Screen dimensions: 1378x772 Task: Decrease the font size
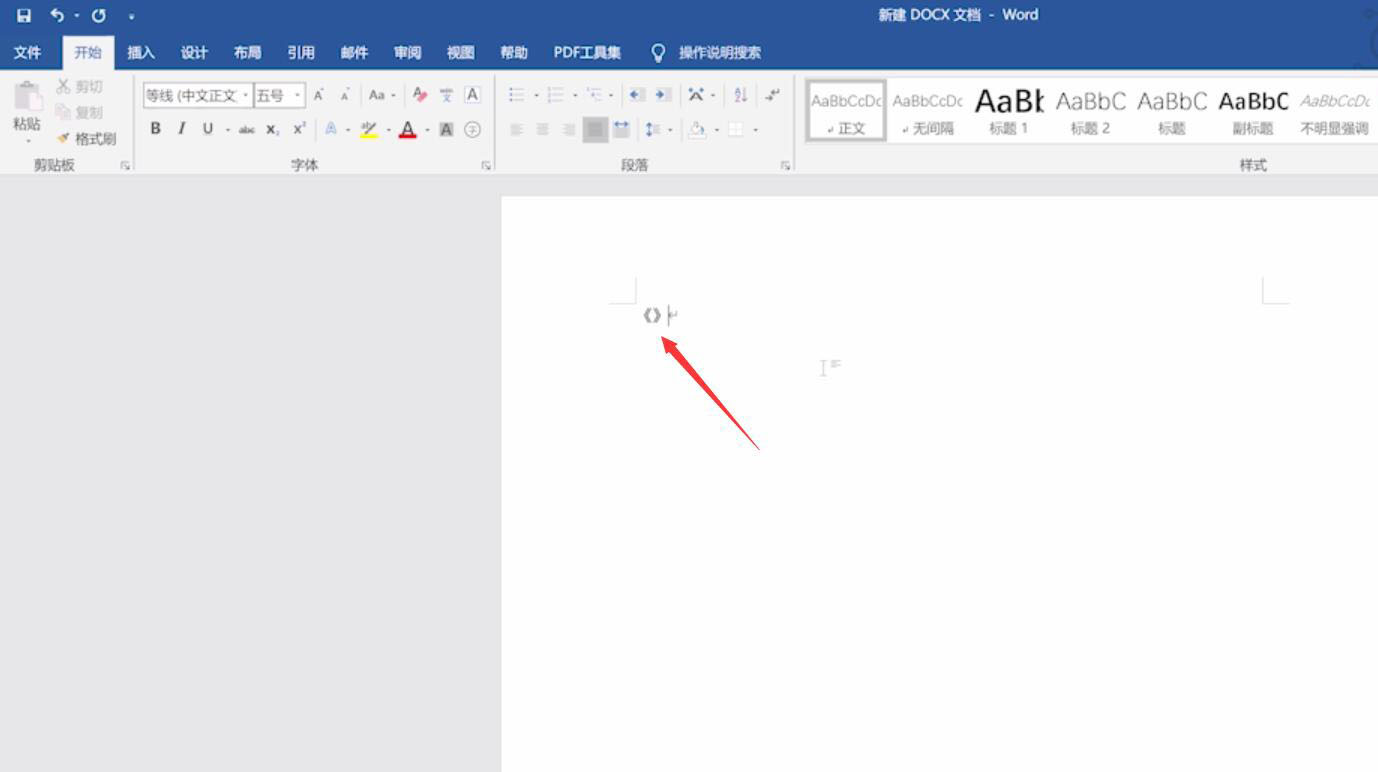[x=345, y=96]
